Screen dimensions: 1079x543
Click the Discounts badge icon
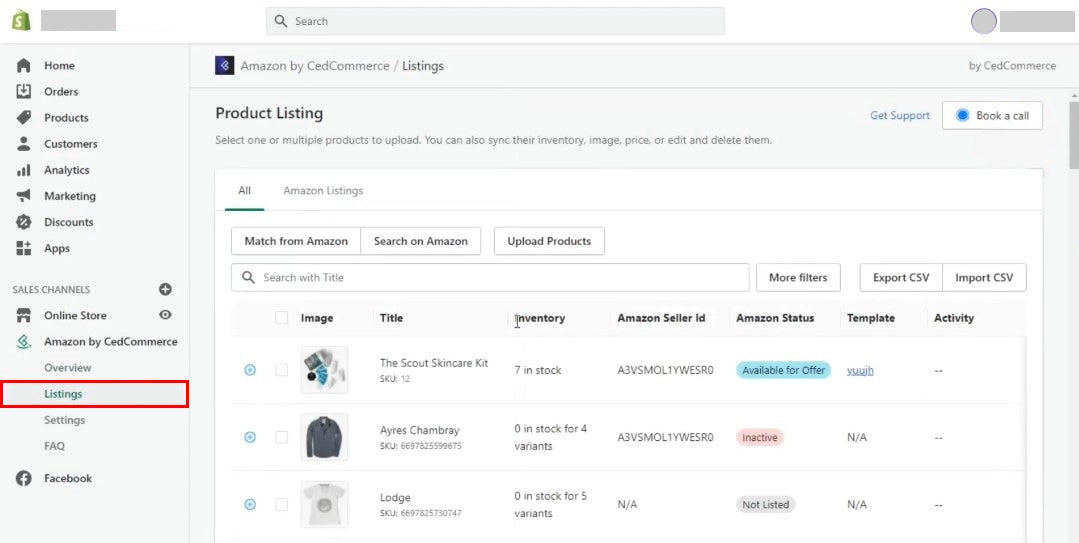[x=23, y=222]
